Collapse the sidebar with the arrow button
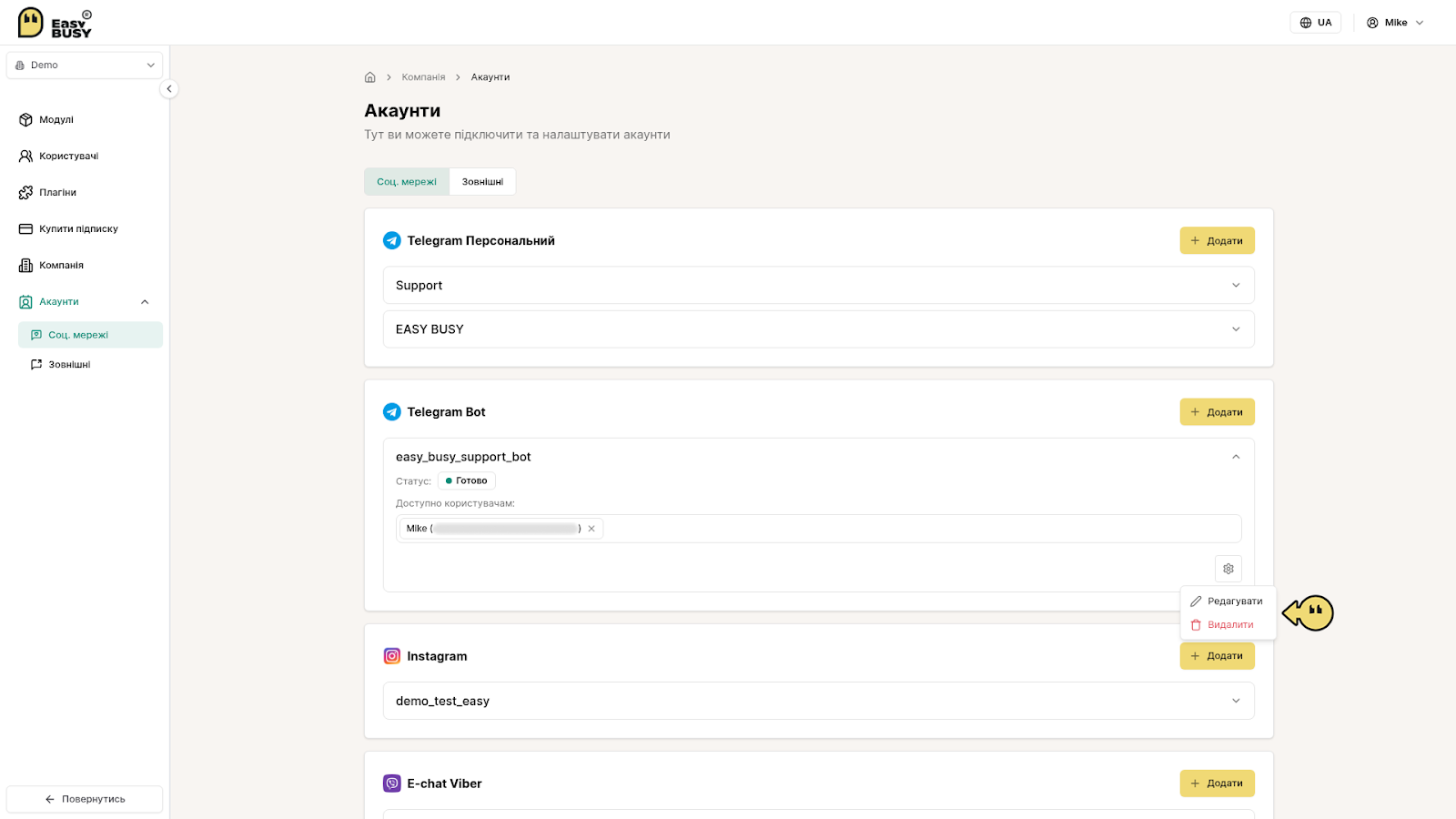 point(168,89)
